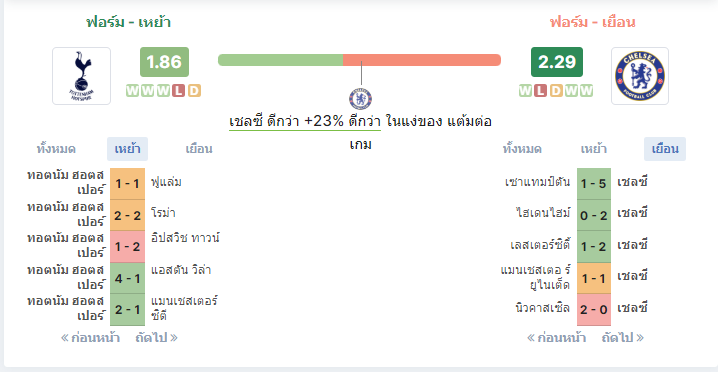Select ทั้งหมด tab in Chelsea form section
718x372 pixels.
[522, 149]
